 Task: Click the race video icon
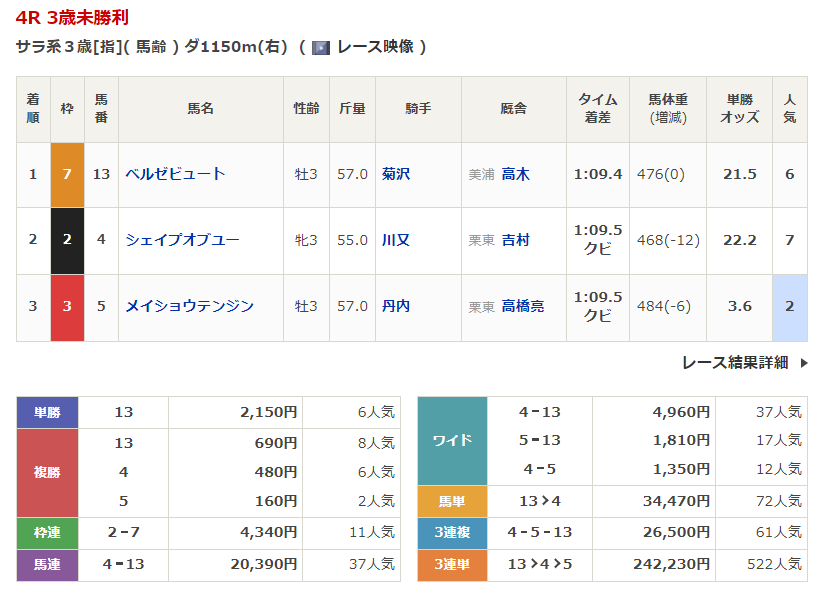tap(320, 47)
